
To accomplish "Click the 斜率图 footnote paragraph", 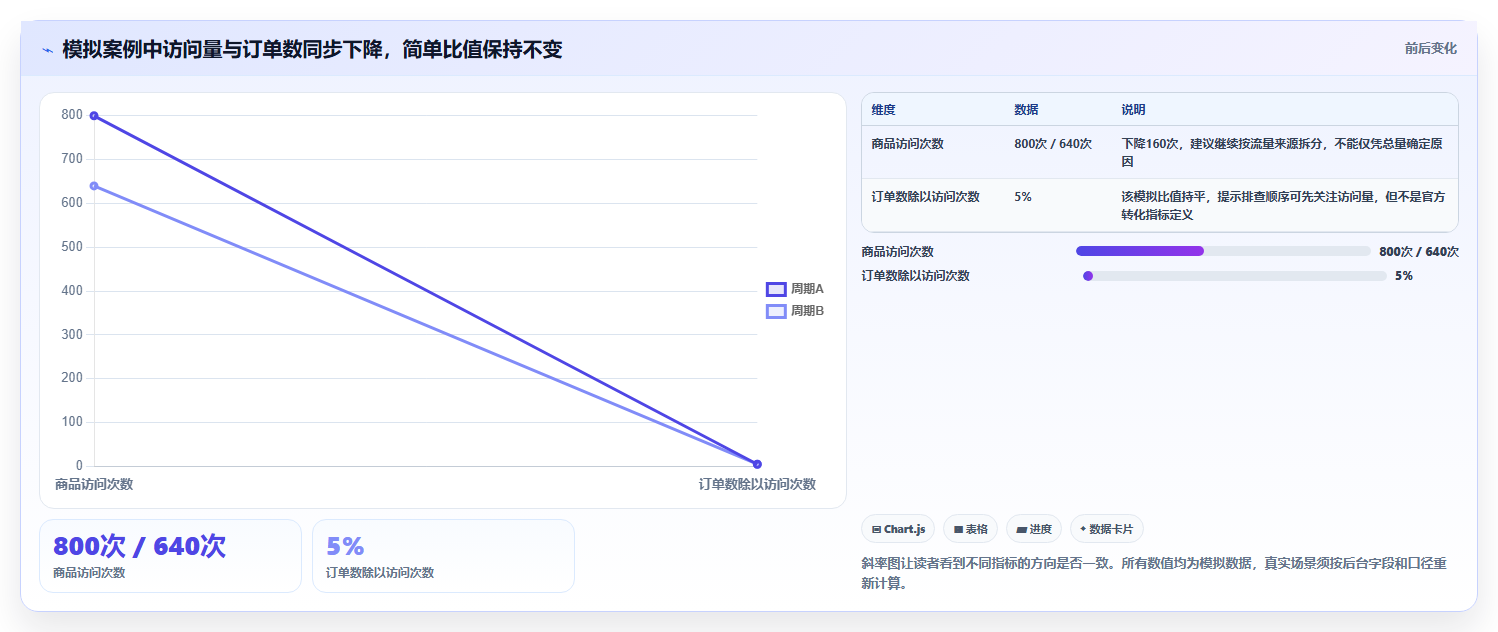I will [x=1154, y=573].
